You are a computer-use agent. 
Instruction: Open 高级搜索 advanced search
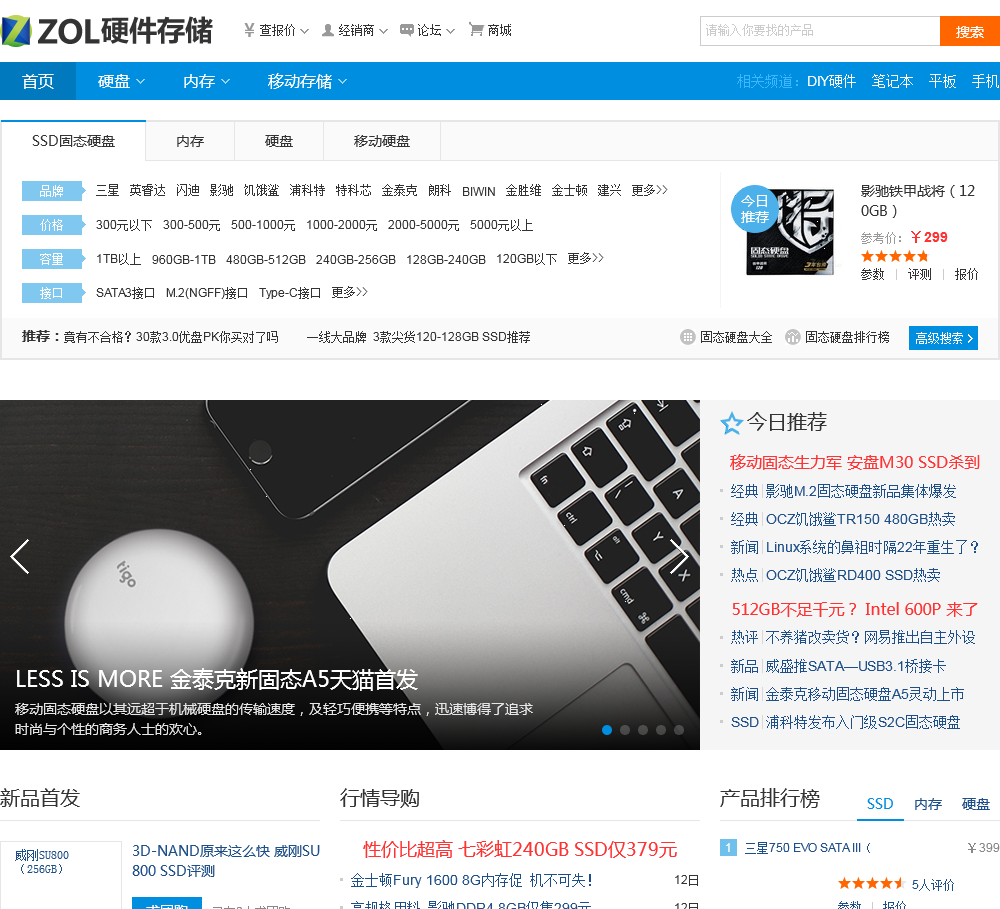(943, 338)
